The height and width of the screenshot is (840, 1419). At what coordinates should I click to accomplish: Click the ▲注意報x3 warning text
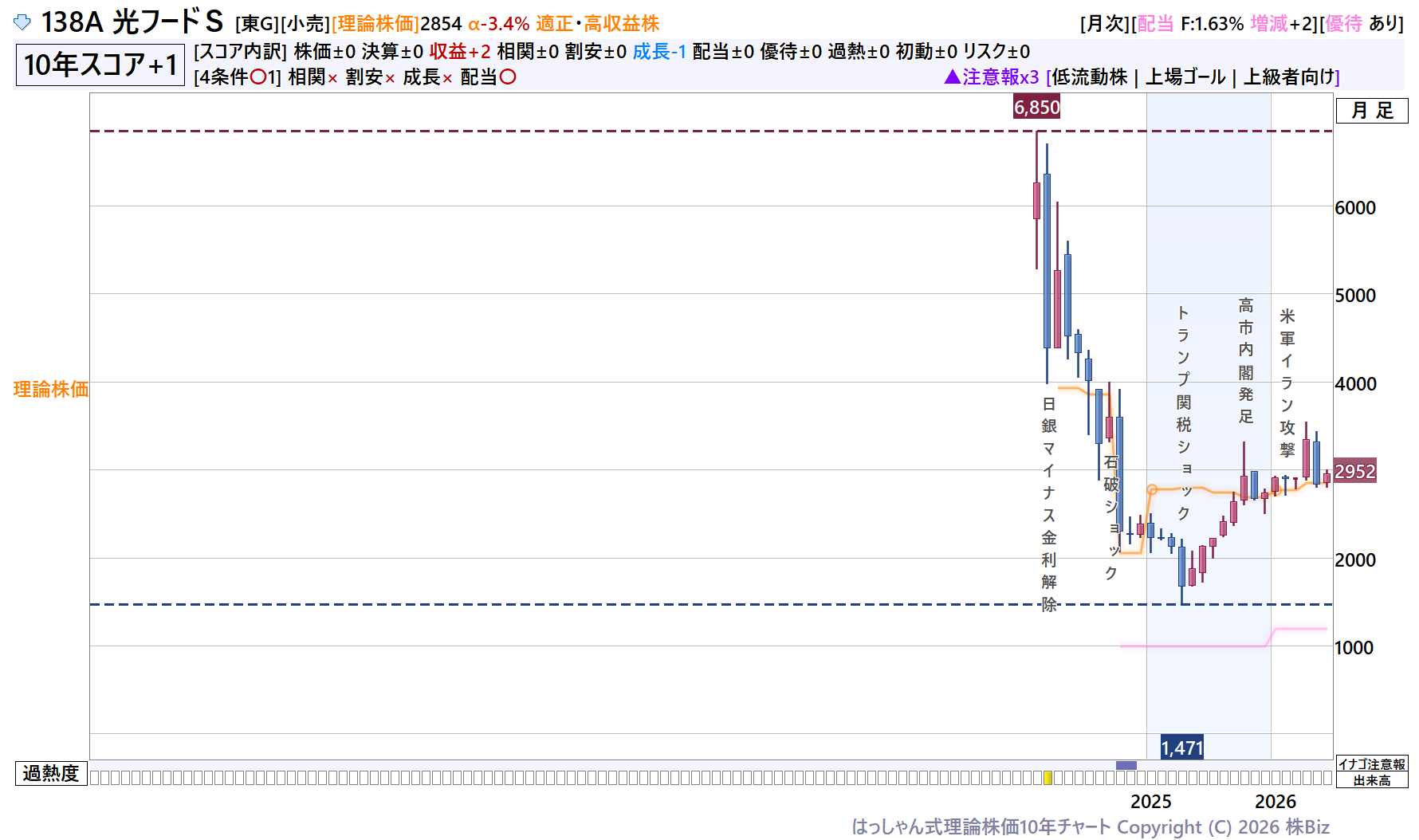pyautogui.click(x=992, y=77)
